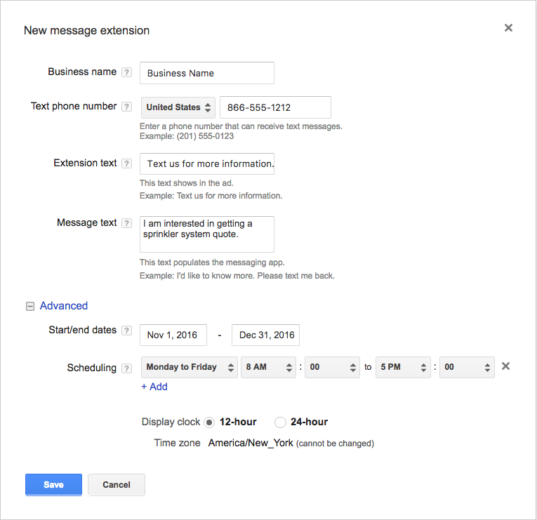Viewport: 537px width, 520px height.
Task: Open the 8 AM start hour dropdown
Action: click(268, 367)
